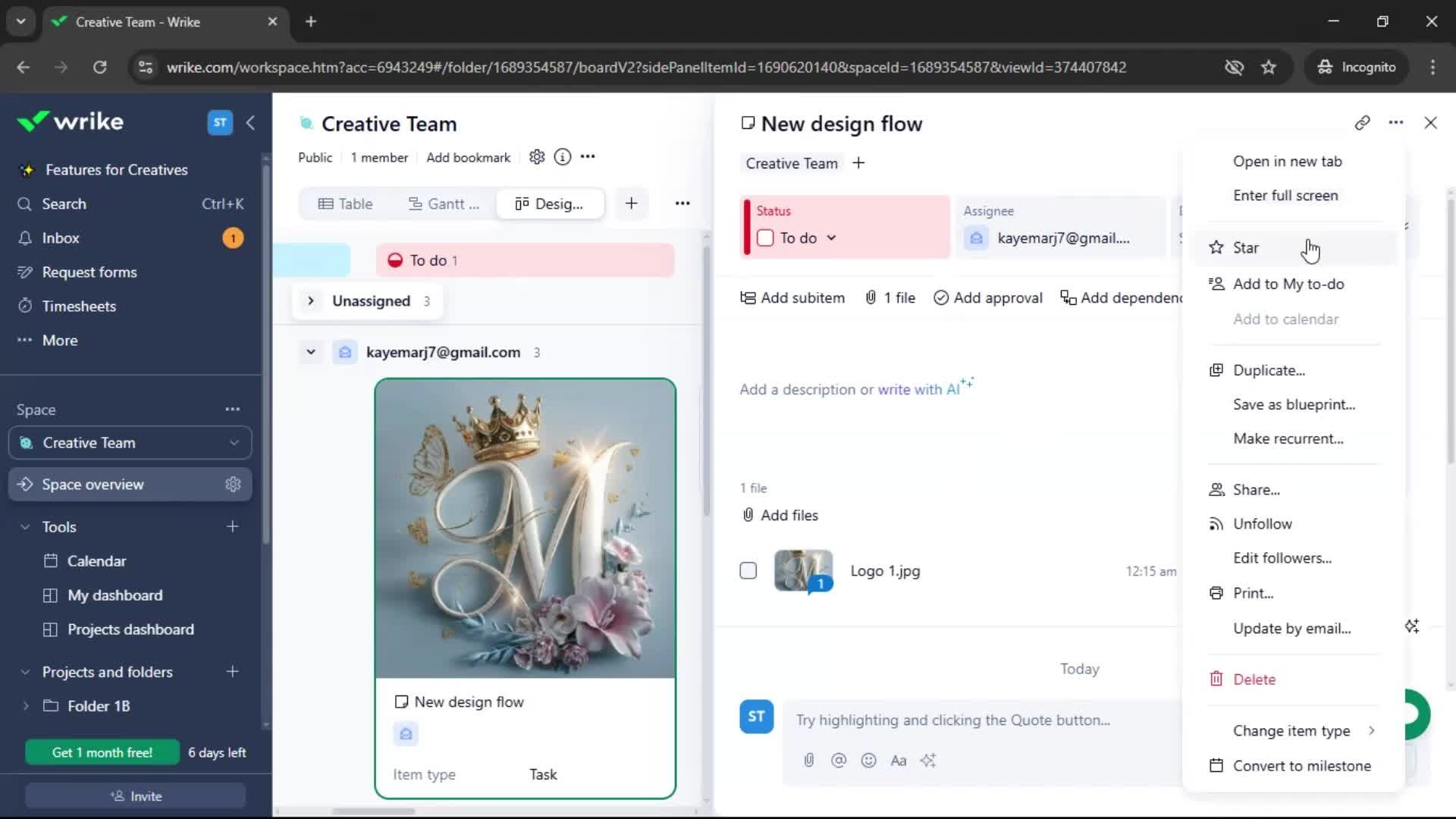Click Add files
This screenshot has height=819, width=1456.
[780, 516]
